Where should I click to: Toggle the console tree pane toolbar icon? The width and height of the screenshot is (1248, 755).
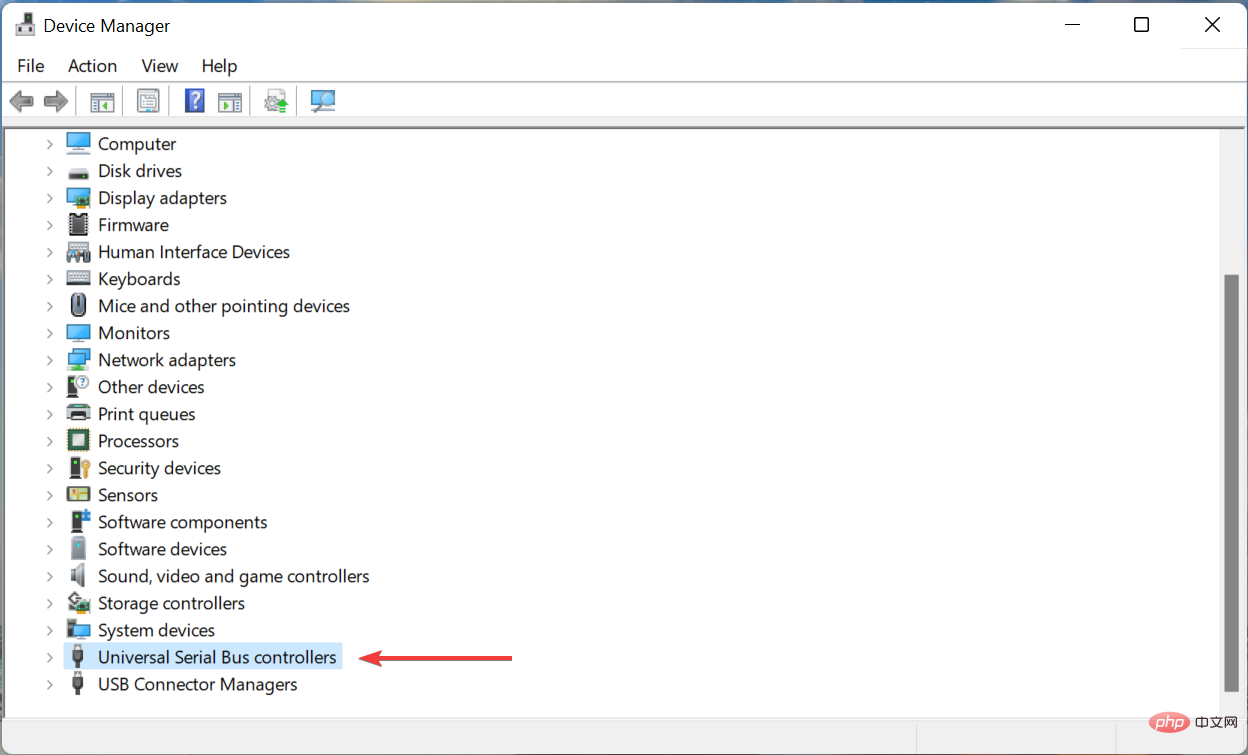pos(103,101)
